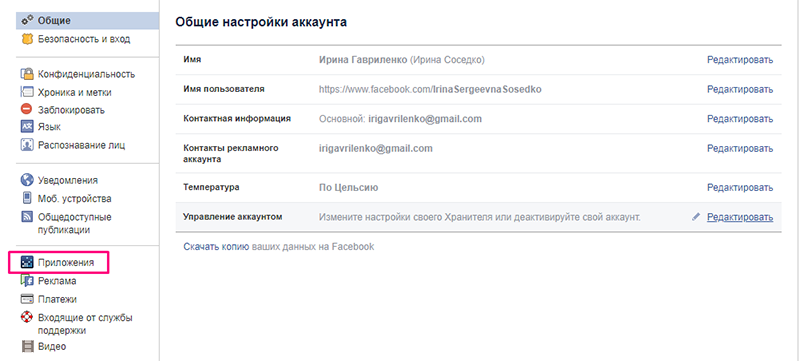
Task: Click the phone icon for Моб. устройства
Action: tap(27, 198)
